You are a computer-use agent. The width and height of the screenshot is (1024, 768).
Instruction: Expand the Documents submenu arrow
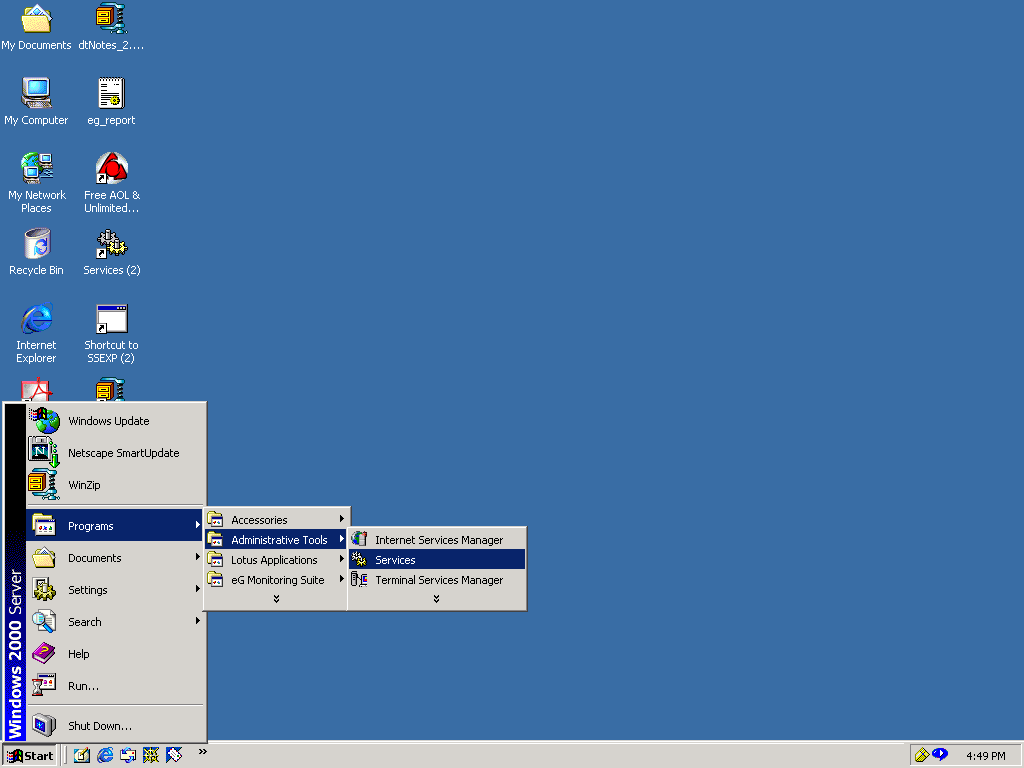197,557
